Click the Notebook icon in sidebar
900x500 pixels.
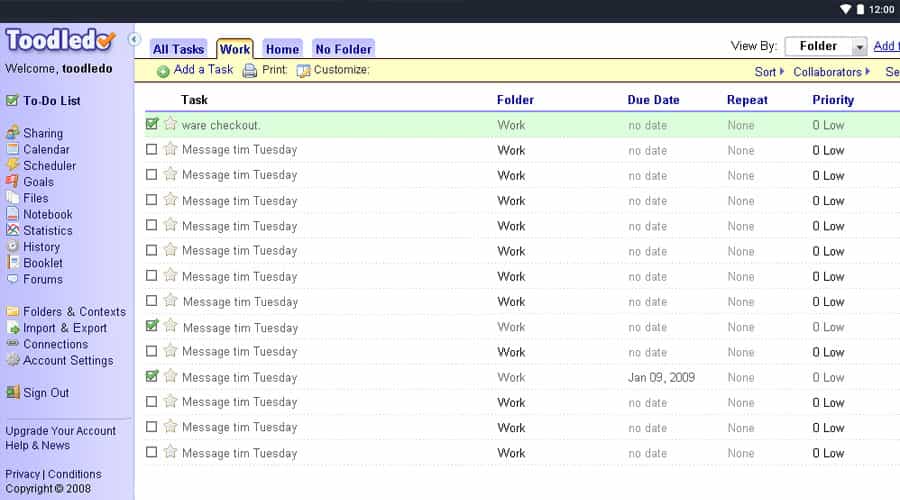(13, 214)
